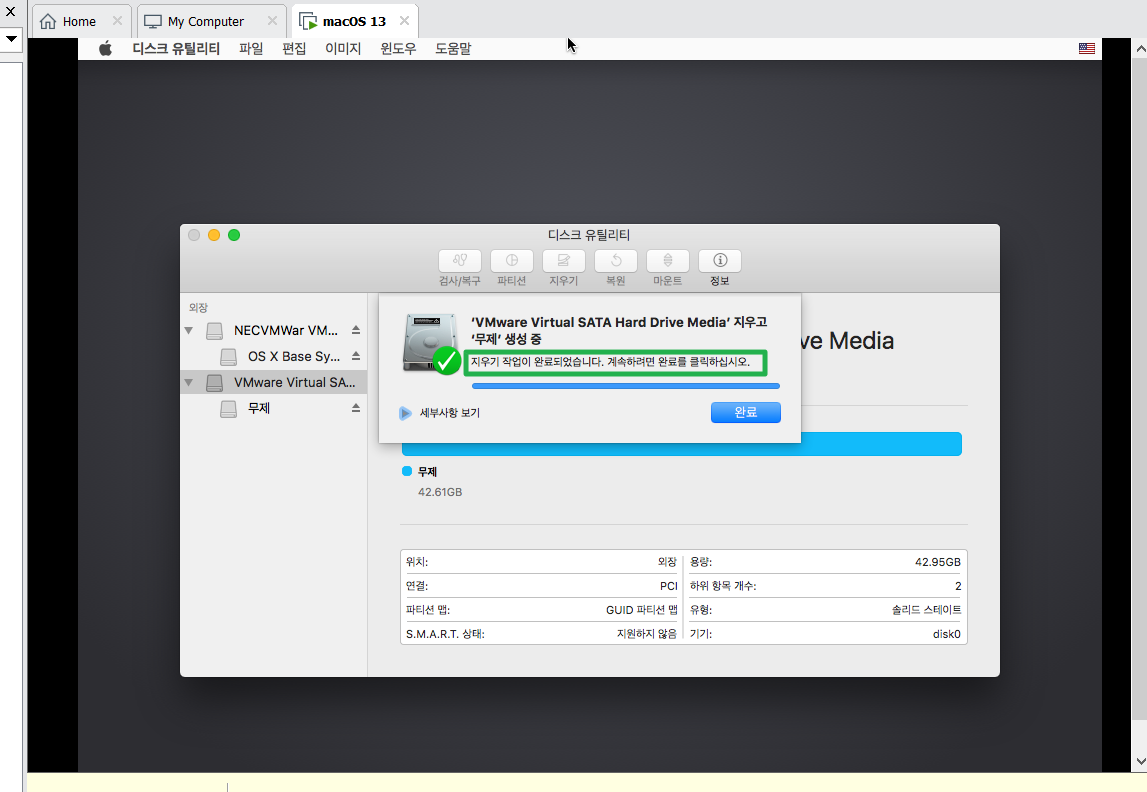Image resolution: width=1147 pixels, height=792 pixels.
Task: Click the 지원하지 않음 S.M.A.R.T. value
Action: 647,634
